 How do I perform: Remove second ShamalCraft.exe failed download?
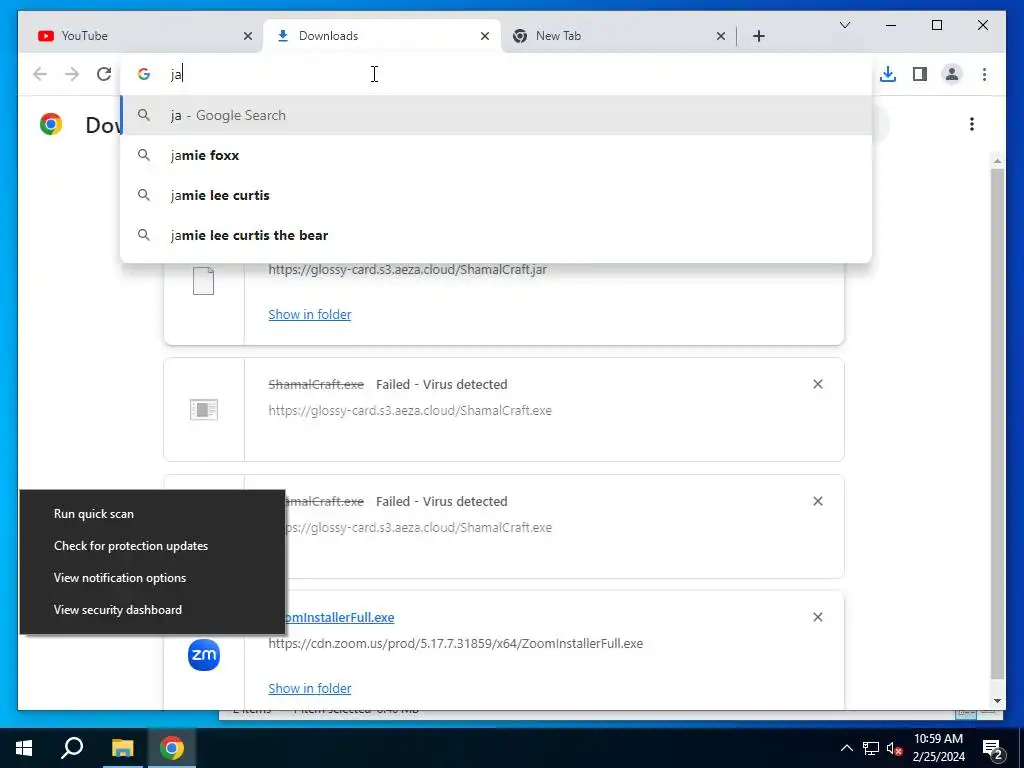818,501
